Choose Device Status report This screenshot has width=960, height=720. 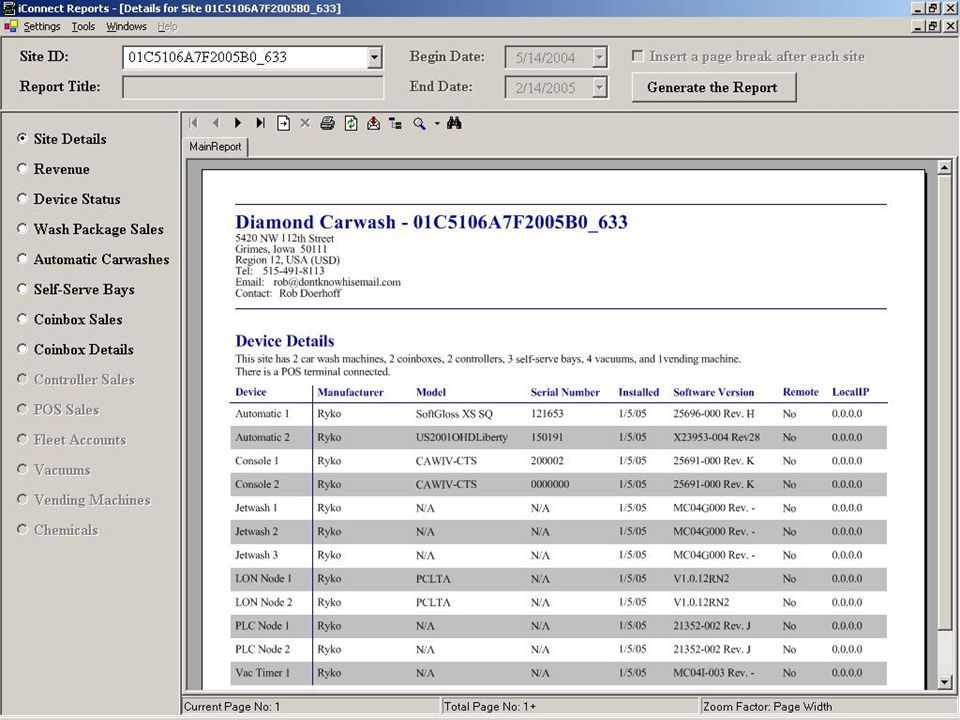pyautogui.click(x=23, y=198)
